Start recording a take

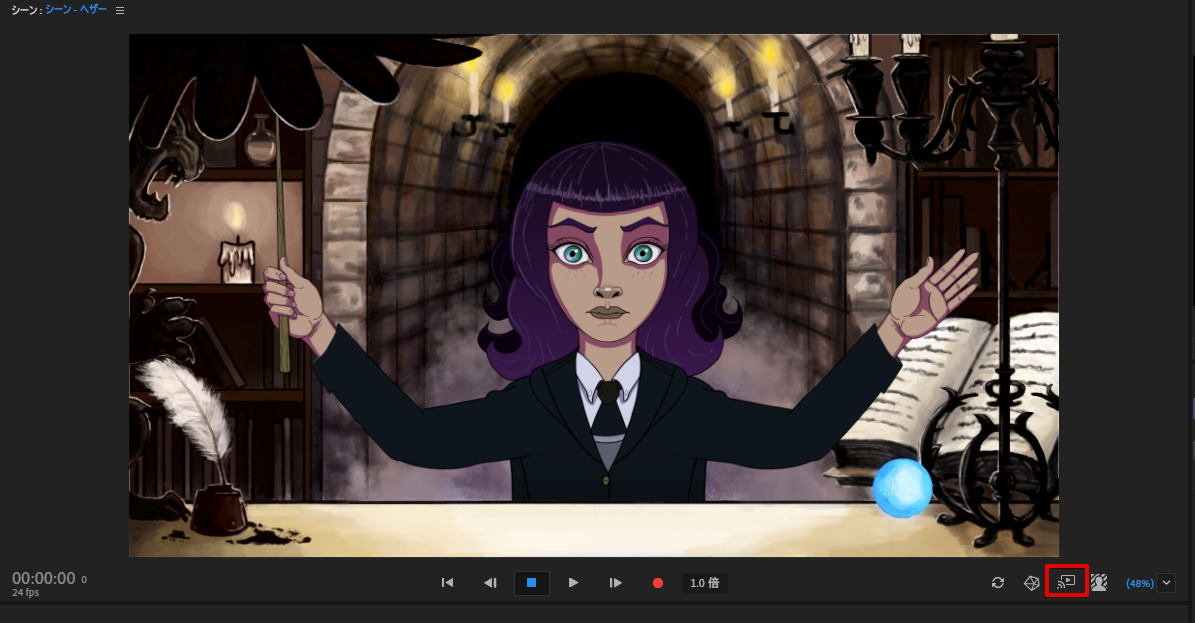[657, 582]
